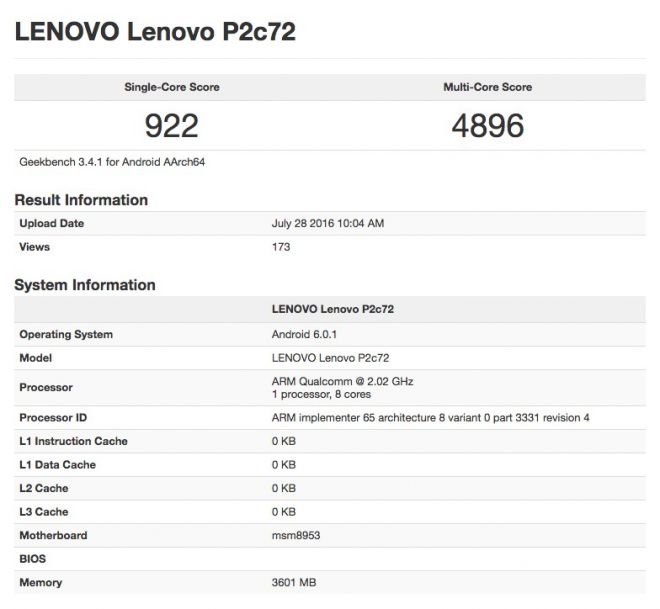
Task: Select the ARM Qualcomm @ 2.02 GHz text
Action: [342, 382]
